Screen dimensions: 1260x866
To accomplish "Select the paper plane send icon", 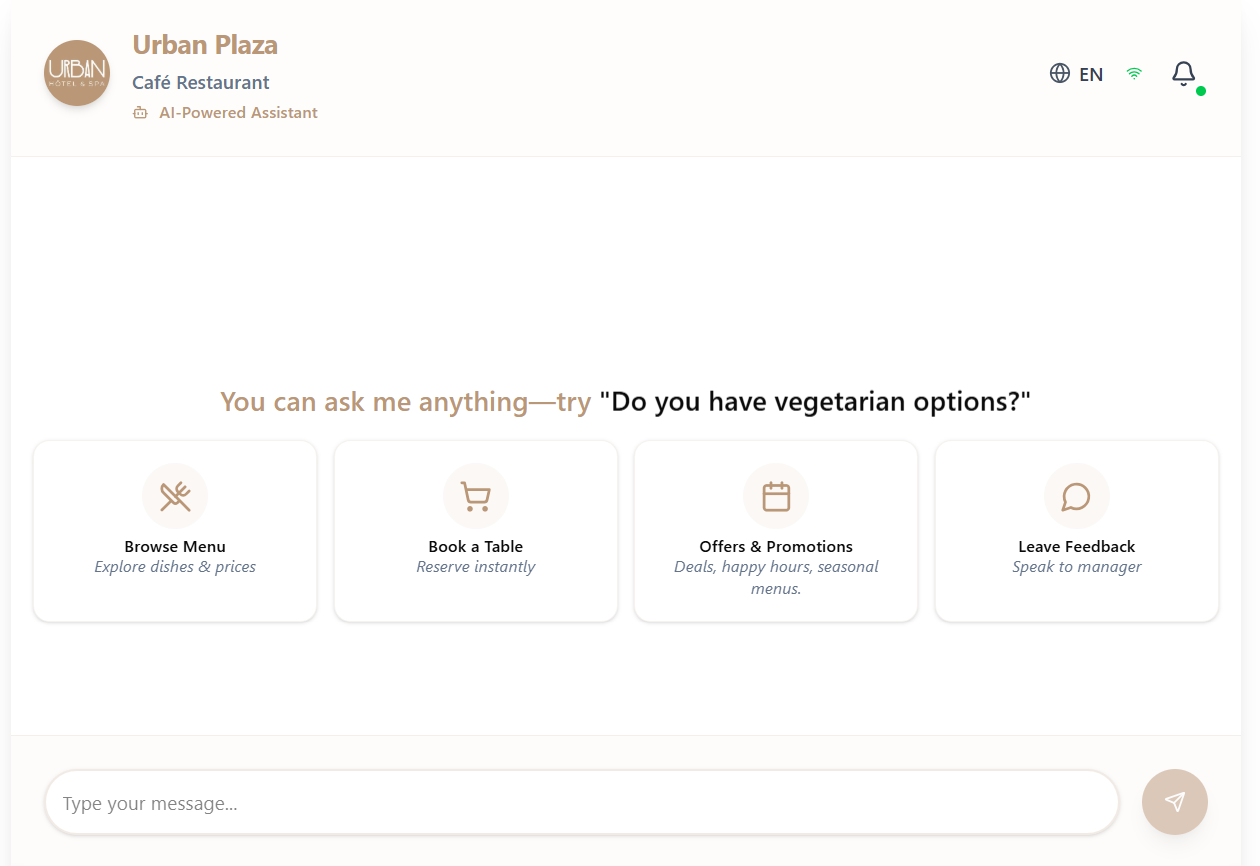I will coord(1174,802).
